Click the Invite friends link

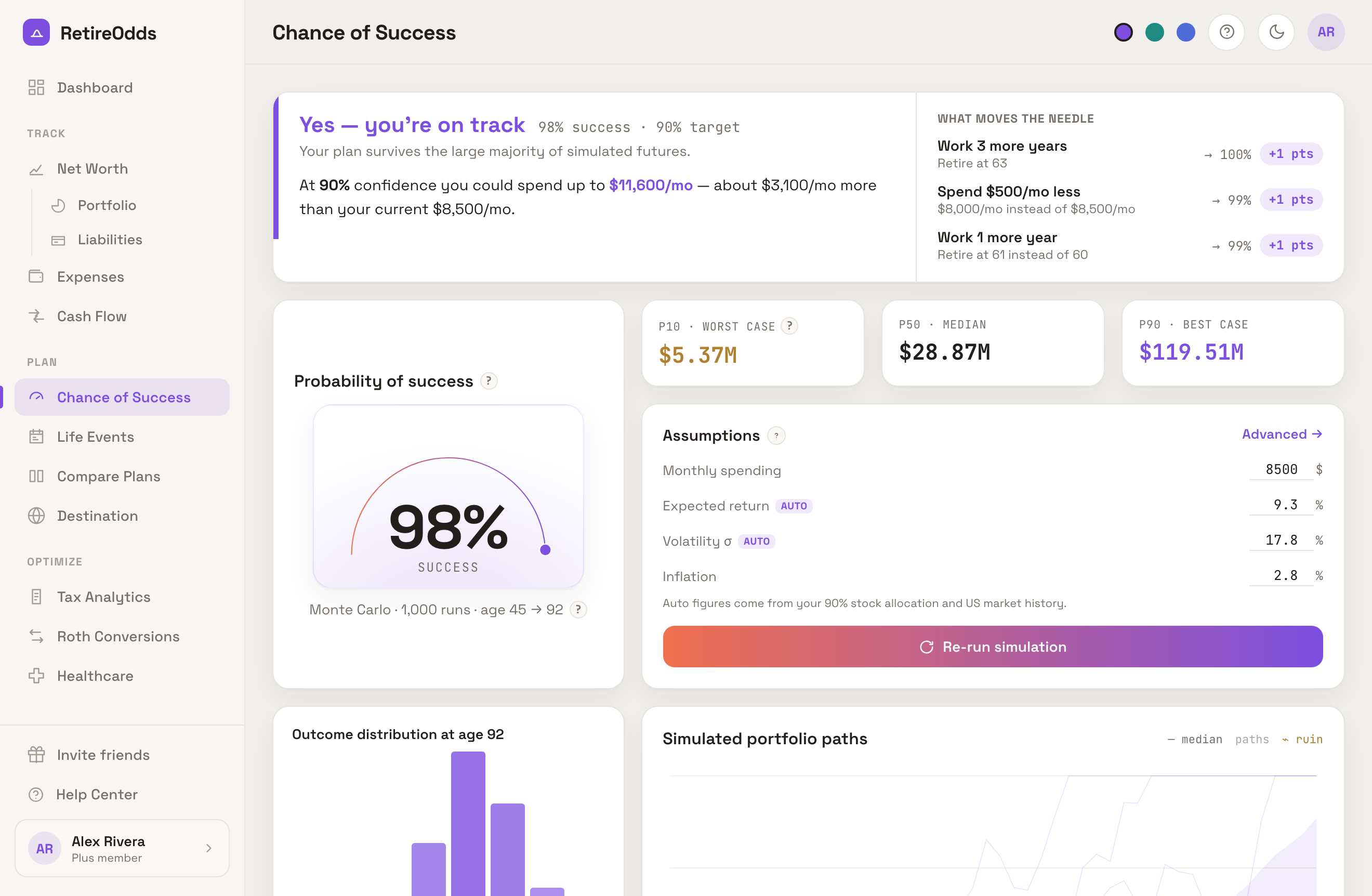click(x=122, y=755)
